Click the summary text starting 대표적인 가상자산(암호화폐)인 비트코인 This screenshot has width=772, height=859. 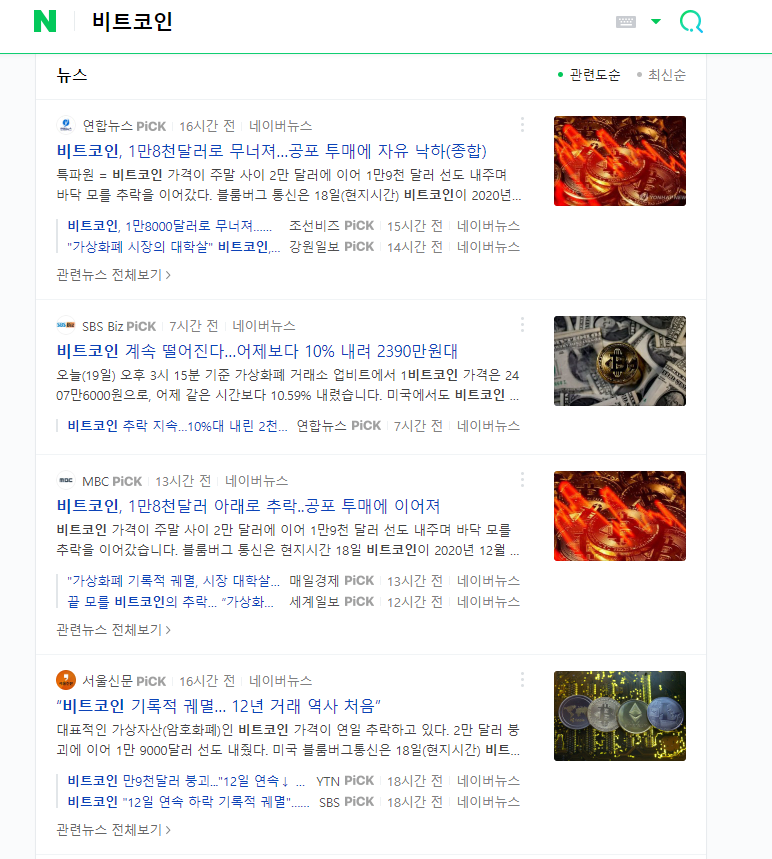click(288, 740)
